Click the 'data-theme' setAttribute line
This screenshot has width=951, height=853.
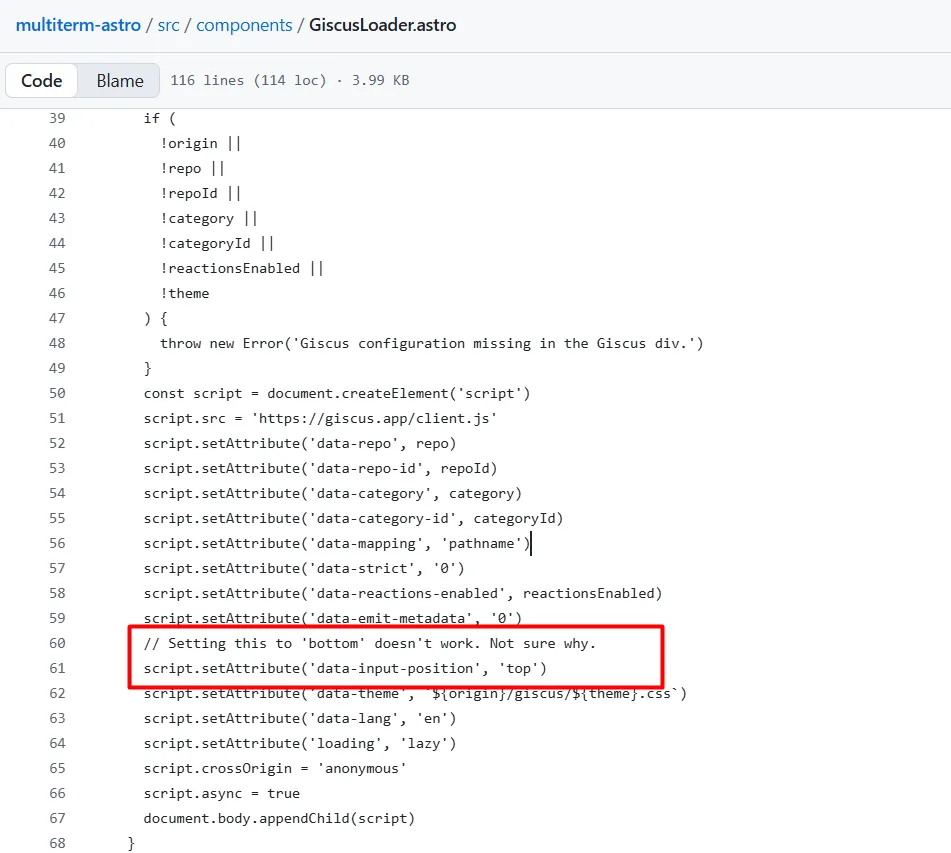pyautogui.click(x=414, y=693)
